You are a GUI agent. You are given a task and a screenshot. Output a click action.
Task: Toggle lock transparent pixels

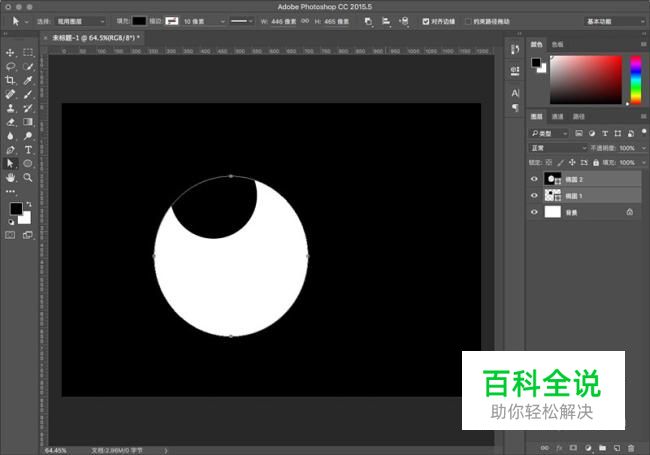point(548,162)
